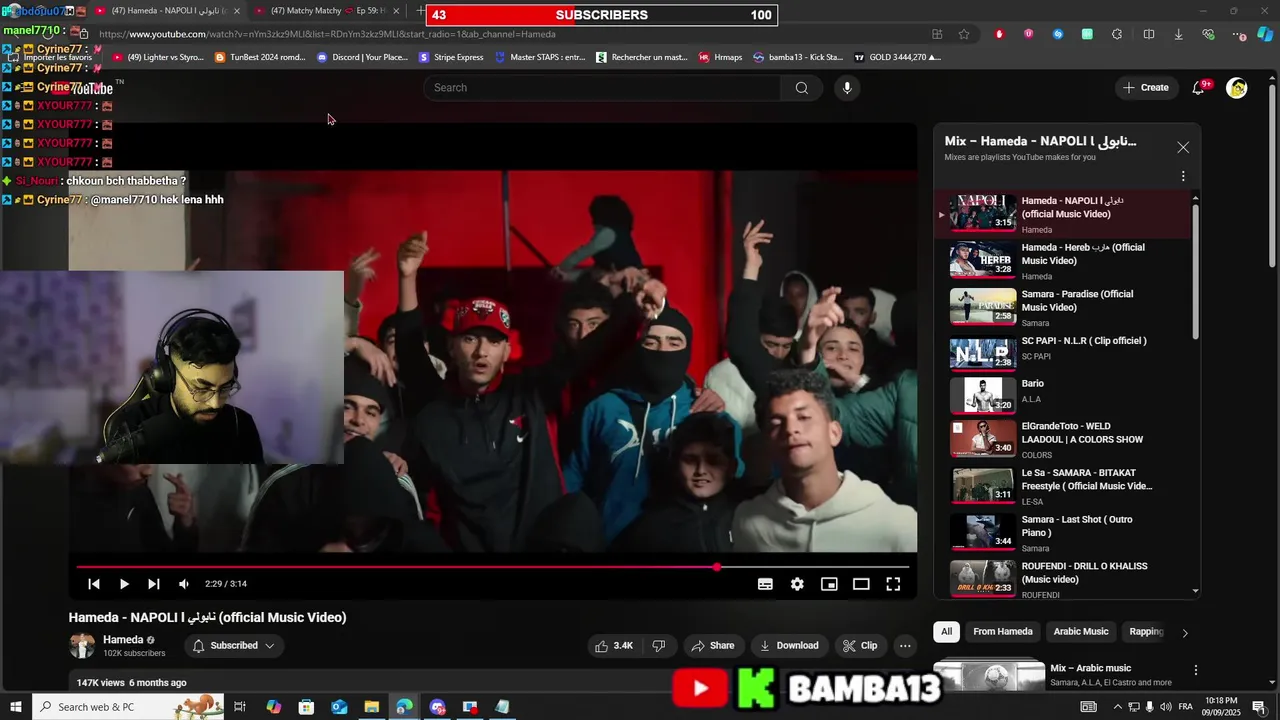Select the From Hameda filter chip
This screenshot has width=1280, height=720.
tap(1003, 632)
